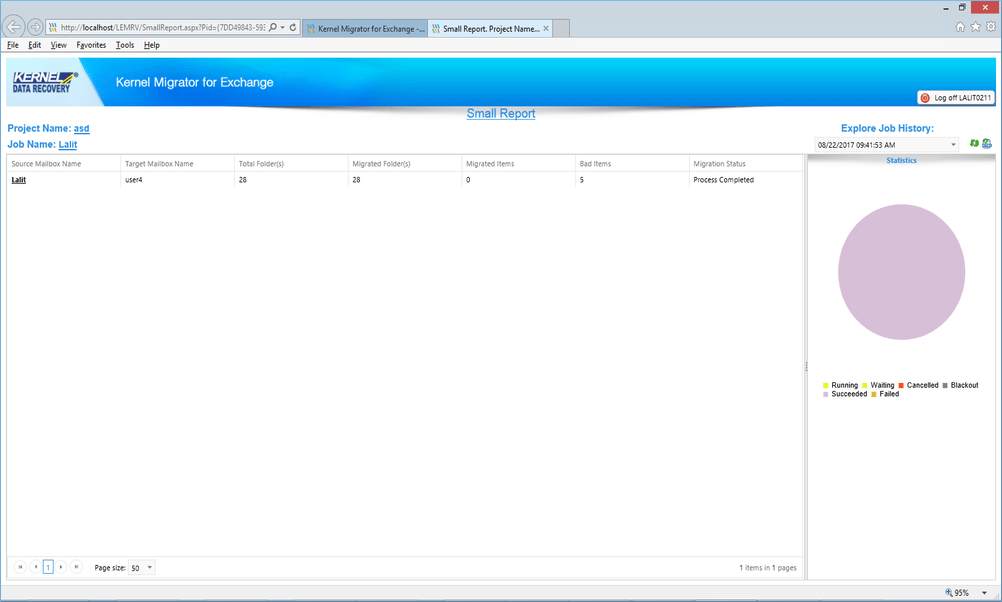Open the Tools menu
The image size is (1002, 602).
(125, 45)
